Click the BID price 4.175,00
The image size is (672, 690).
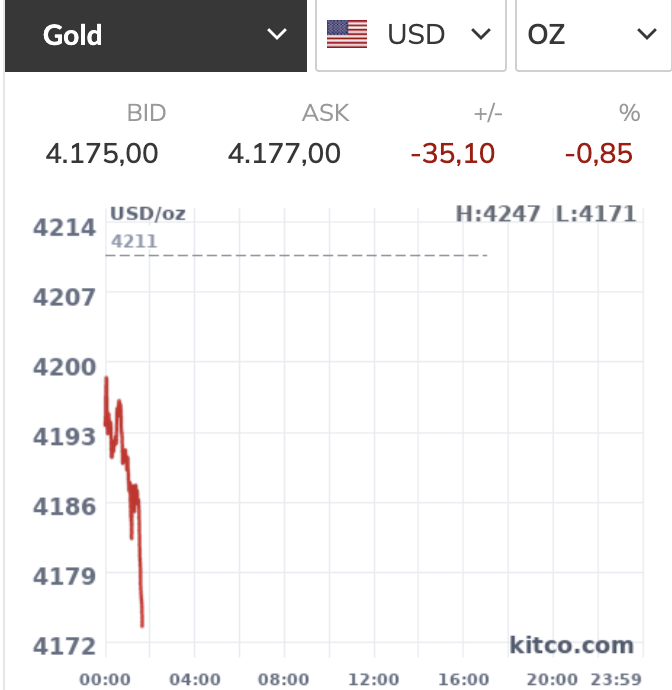(x=102, y=154)
